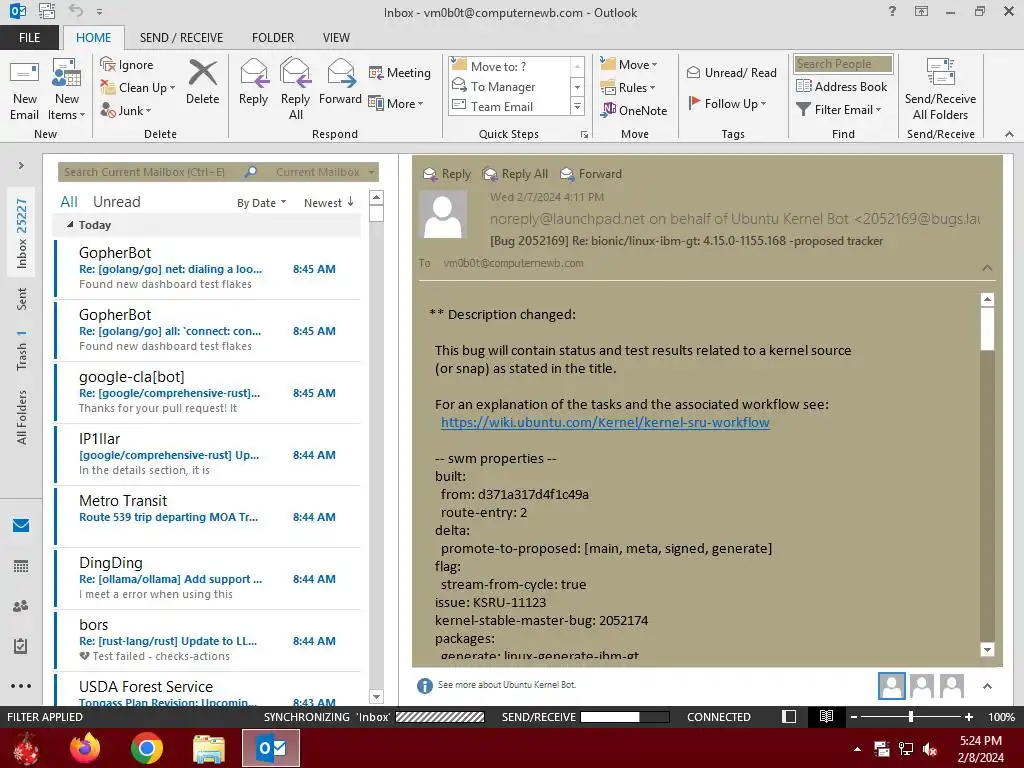Open more navigation options ellipsis
1024x768 pixels.
[x=21, y=686]
